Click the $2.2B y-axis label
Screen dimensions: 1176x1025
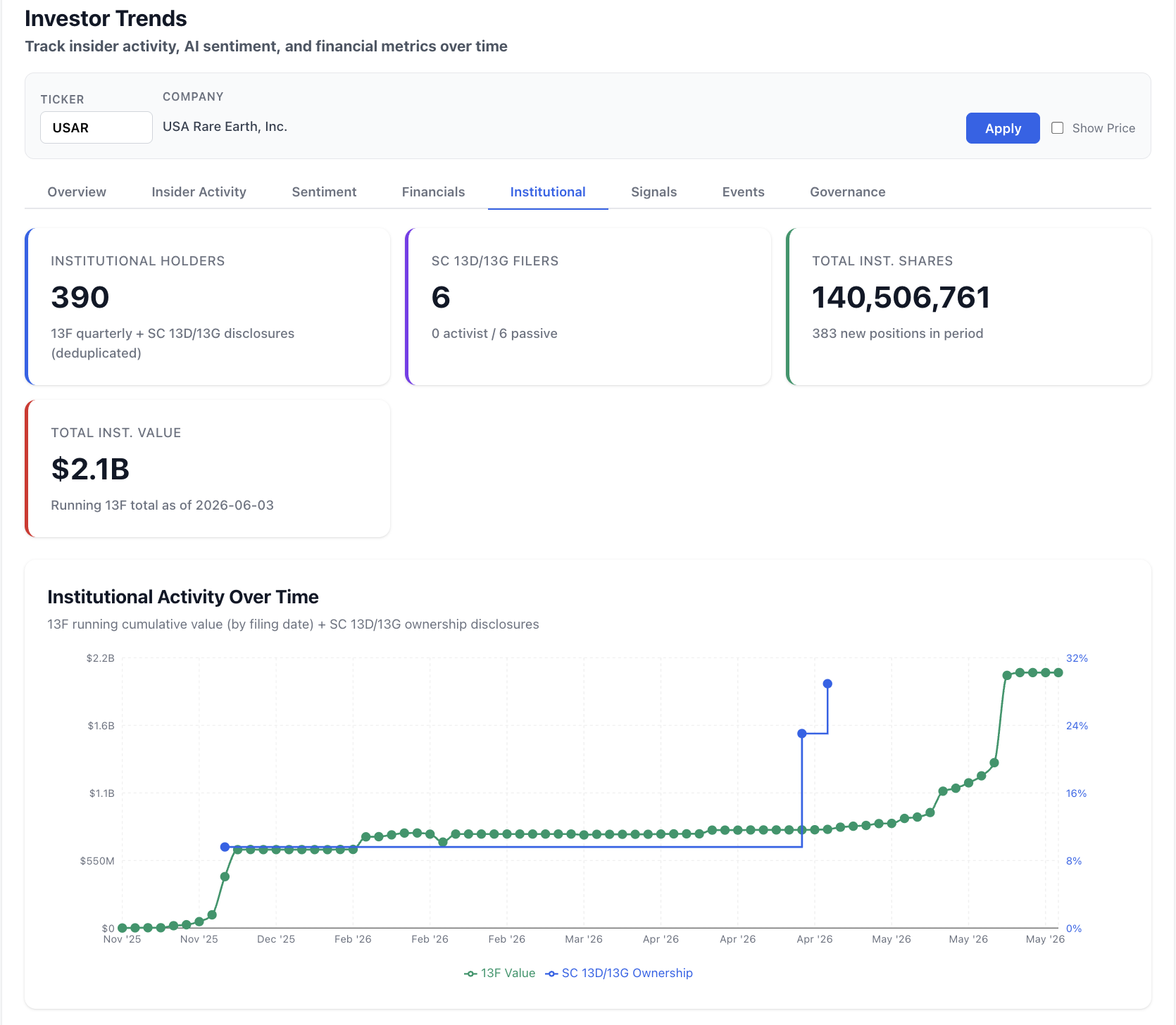coord(100,658)
